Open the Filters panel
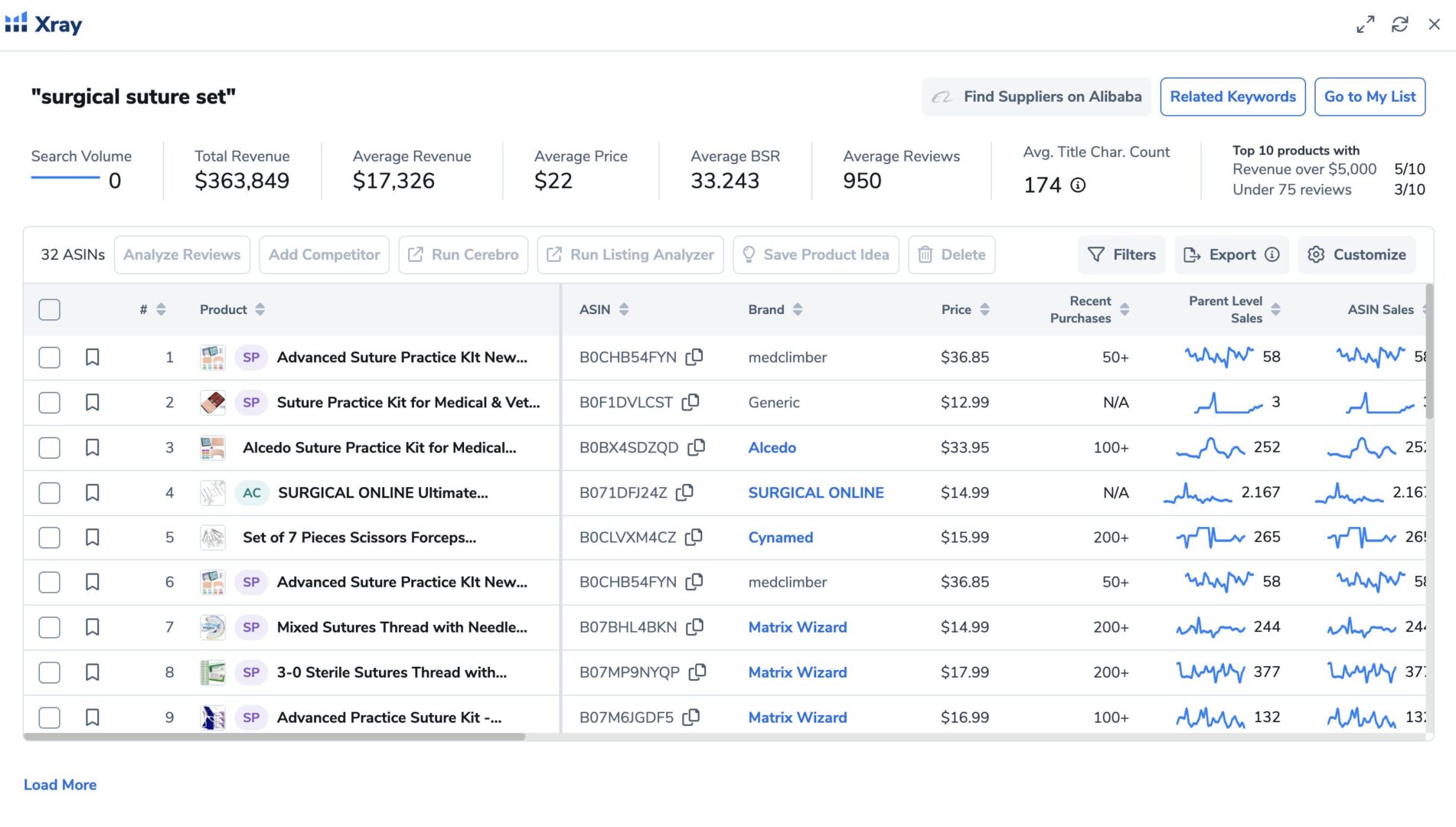 coord(1121,254)
